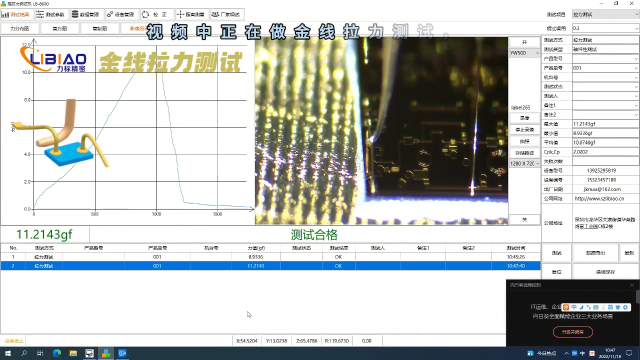640x360 pixels.
Task: Click the record video button below label265
Action: [524, 118]
